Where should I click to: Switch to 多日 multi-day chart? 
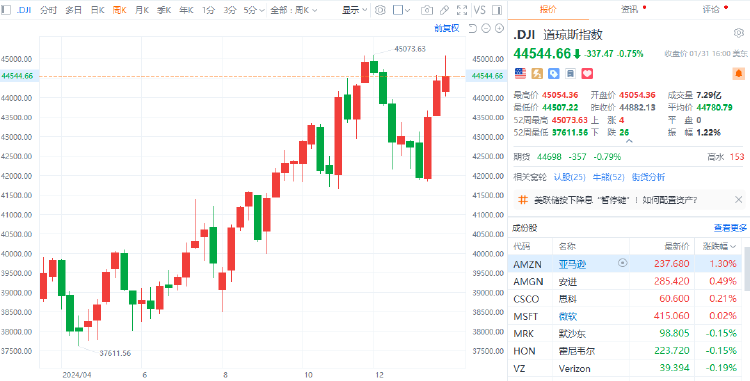(x=74, y=10)
